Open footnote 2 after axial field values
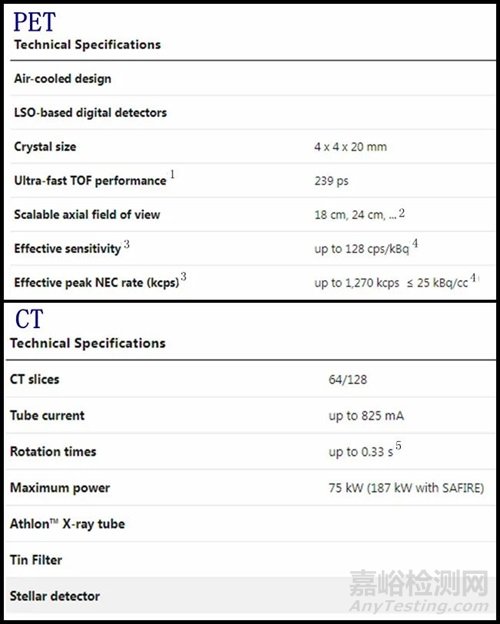This screenshot has height=624, width=500. 402,213
